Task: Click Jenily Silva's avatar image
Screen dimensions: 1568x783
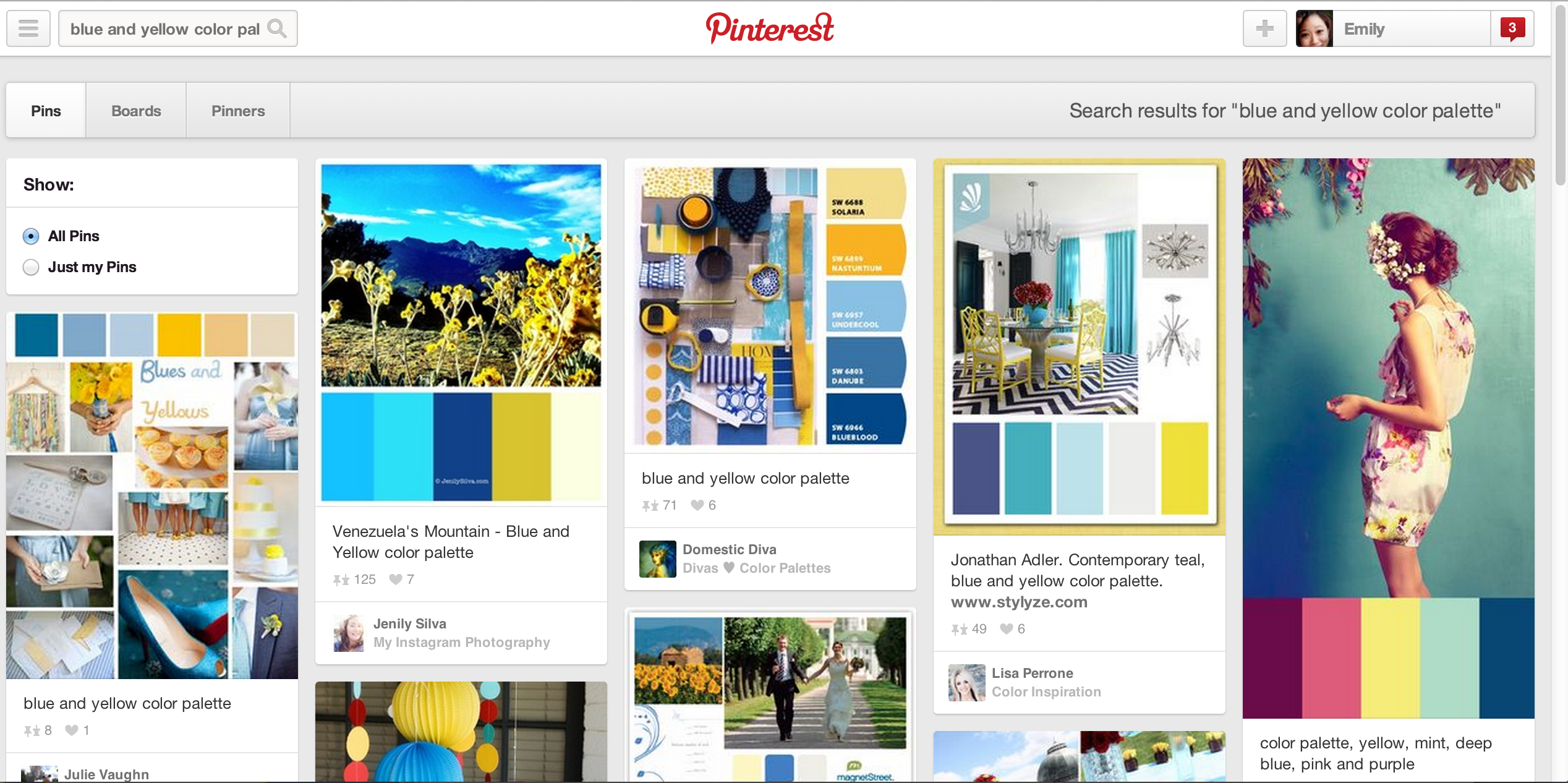Action: pos(349,633)
